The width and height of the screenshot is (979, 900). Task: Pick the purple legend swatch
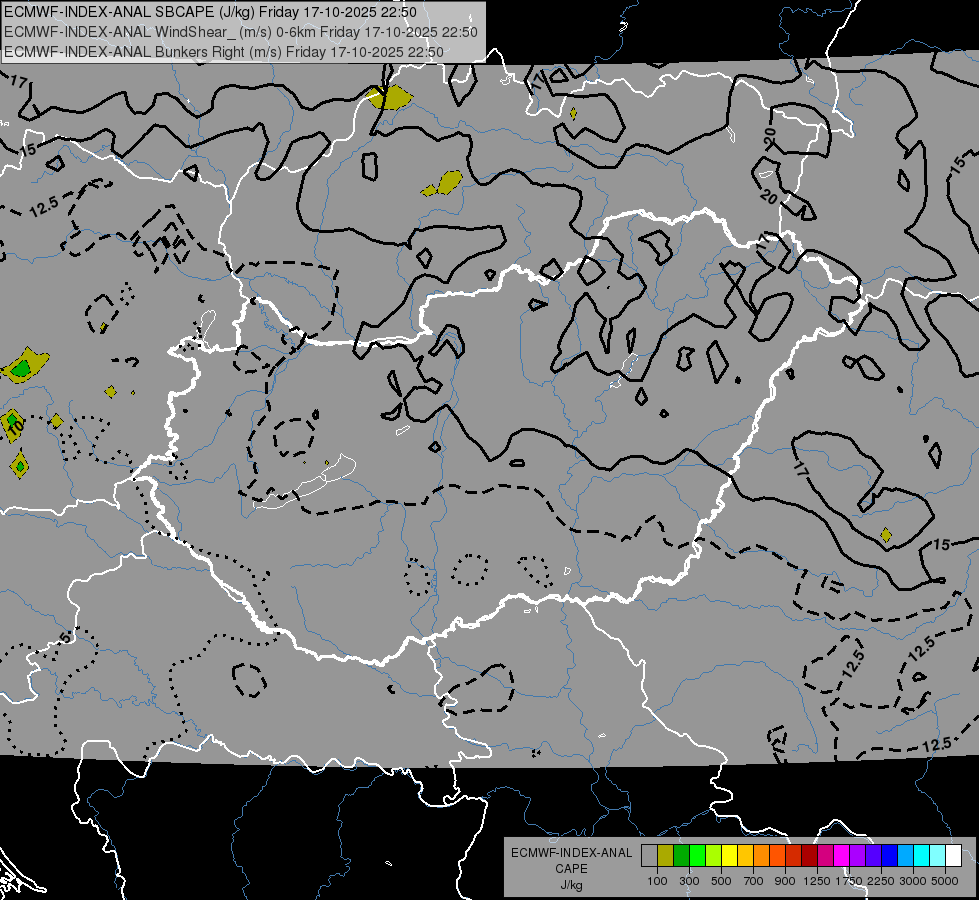coord(857,856)
